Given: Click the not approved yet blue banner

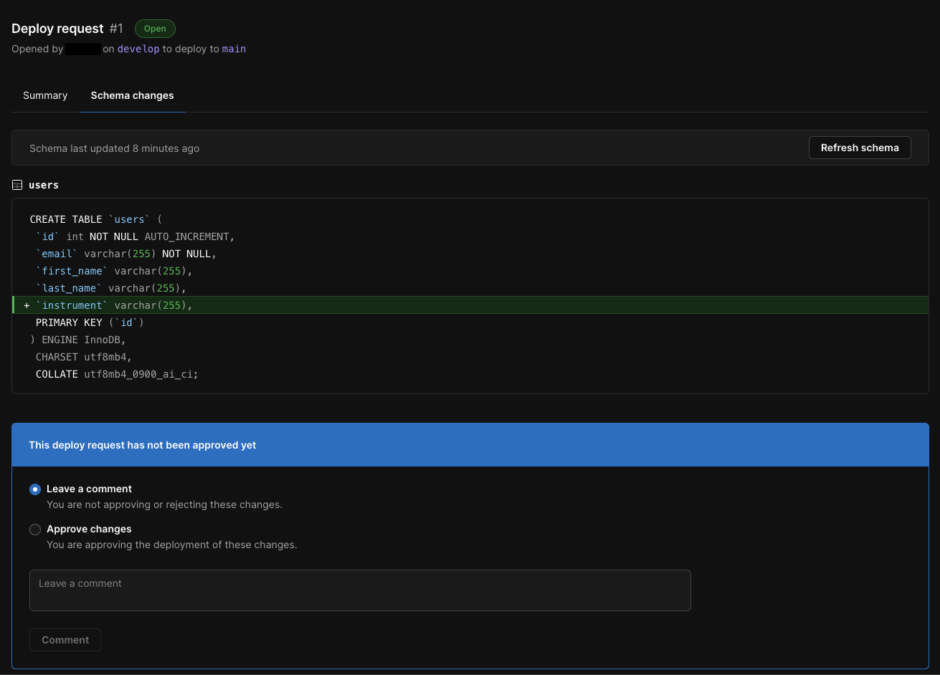Looking at the screenshot, I should coord(470,445).
